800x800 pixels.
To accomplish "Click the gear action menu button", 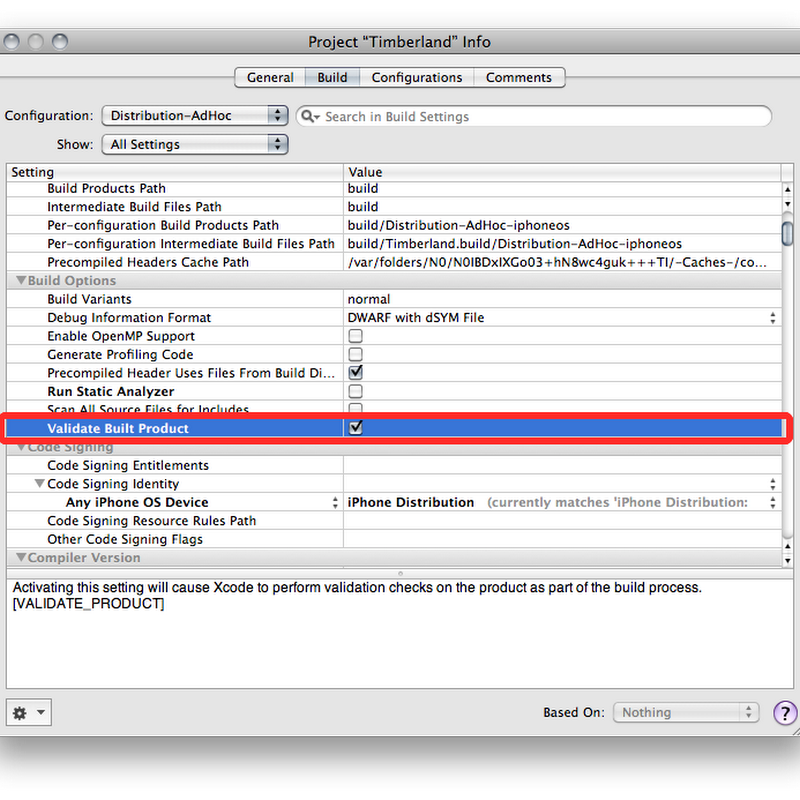I will pyautogui.click(x=29, y=712).
